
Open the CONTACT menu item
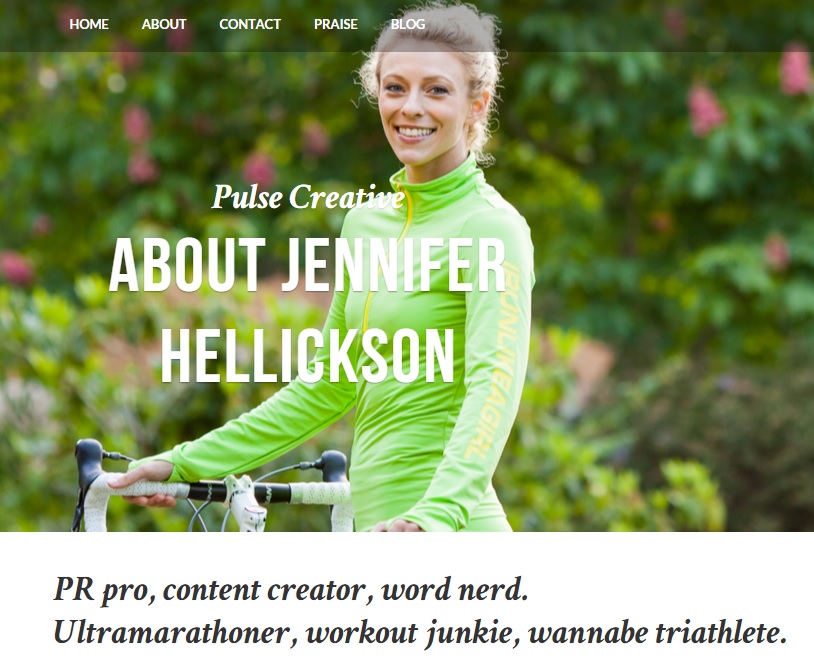coord(250,24)
